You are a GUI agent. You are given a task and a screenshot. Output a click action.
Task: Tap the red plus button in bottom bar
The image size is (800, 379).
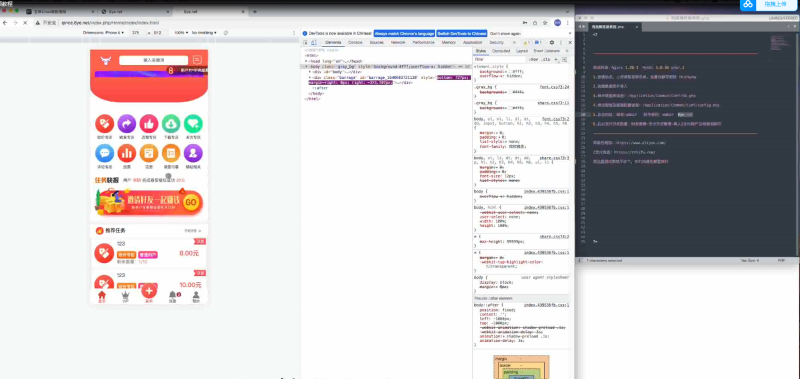click(149, 291)
